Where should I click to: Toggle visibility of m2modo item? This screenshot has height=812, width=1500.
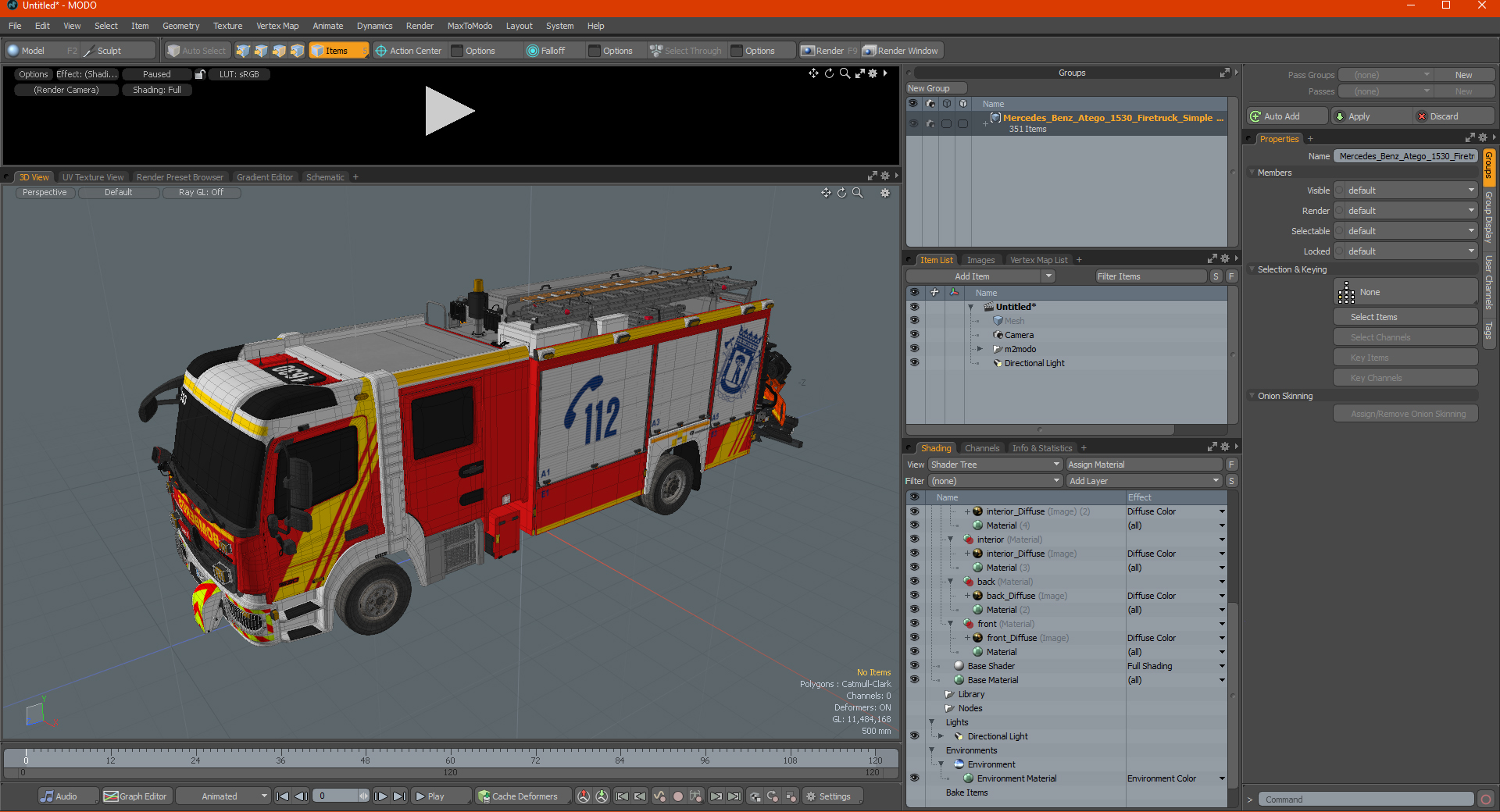click(914, 349)
